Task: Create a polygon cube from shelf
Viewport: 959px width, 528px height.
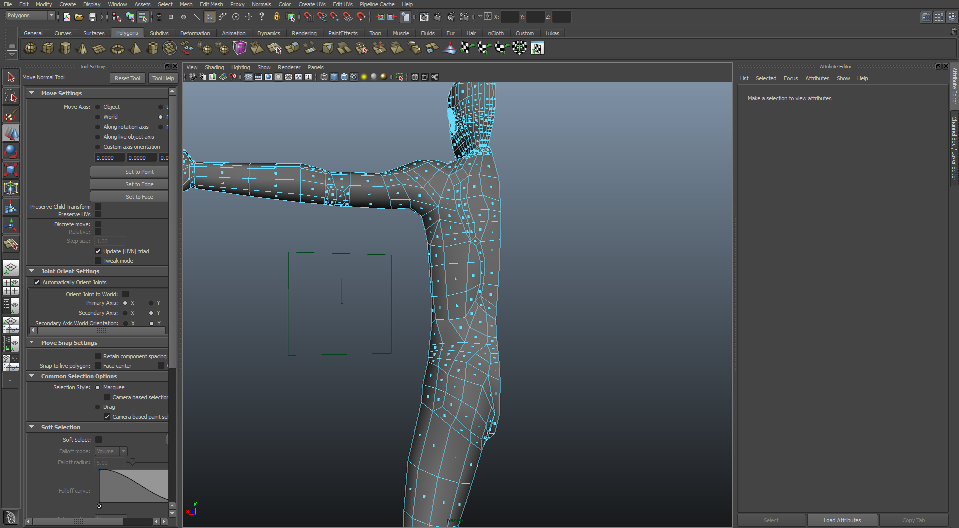Action: pyautogui.click(x=48, y=48)
